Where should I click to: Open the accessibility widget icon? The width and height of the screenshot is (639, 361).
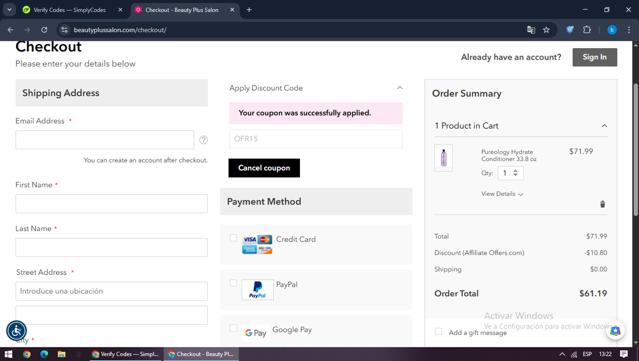16,331
